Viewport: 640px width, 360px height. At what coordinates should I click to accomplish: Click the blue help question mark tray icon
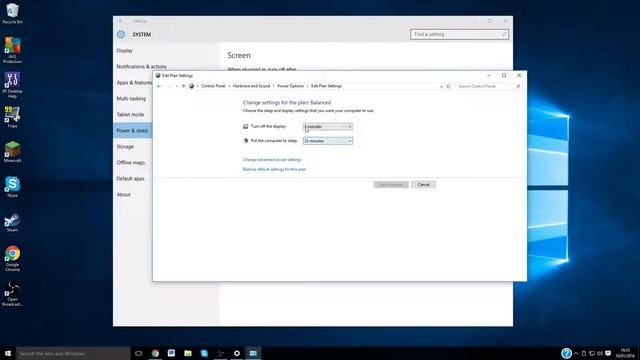[566, 353]
